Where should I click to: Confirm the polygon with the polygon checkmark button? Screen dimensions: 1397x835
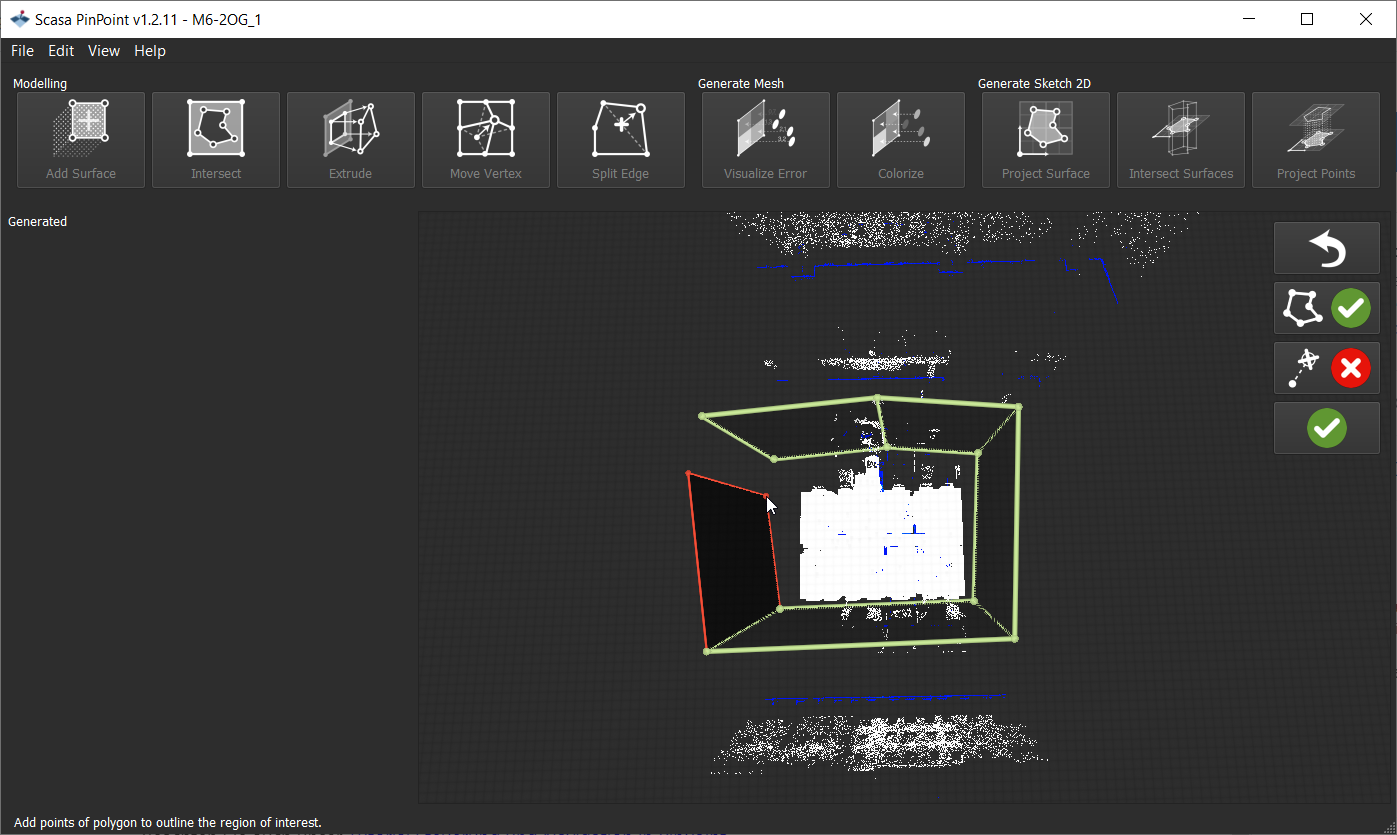coord(1327,308)
